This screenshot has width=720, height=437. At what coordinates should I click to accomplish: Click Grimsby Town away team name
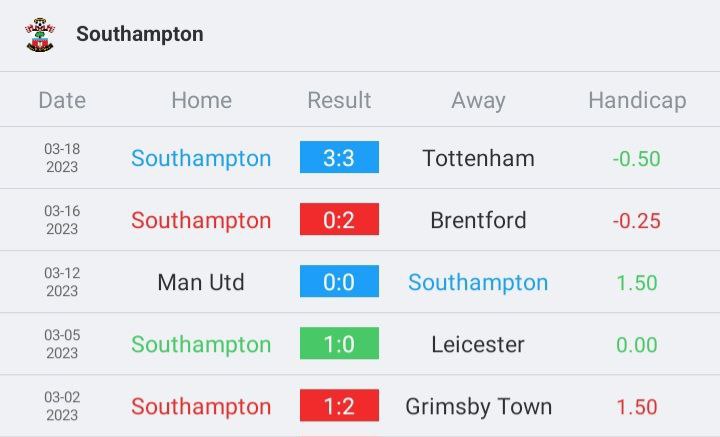[x=478, y=407]
